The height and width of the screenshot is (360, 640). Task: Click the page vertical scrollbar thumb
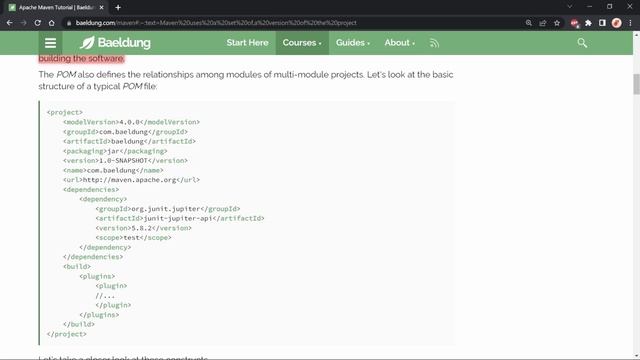click(x=636, y=84)
